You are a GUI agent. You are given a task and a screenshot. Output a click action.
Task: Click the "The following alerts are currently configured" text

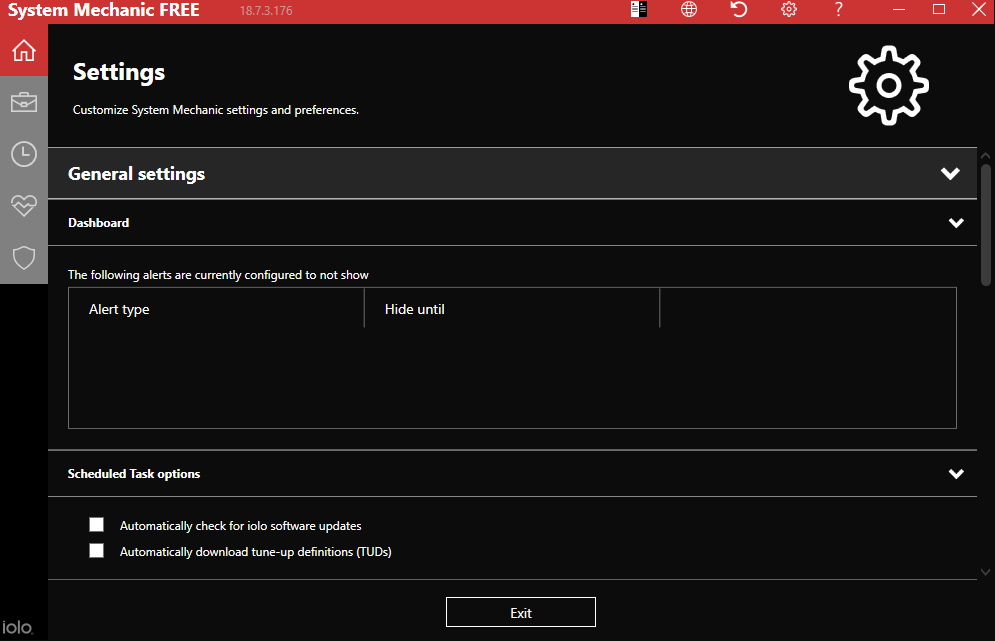[218, 275]
